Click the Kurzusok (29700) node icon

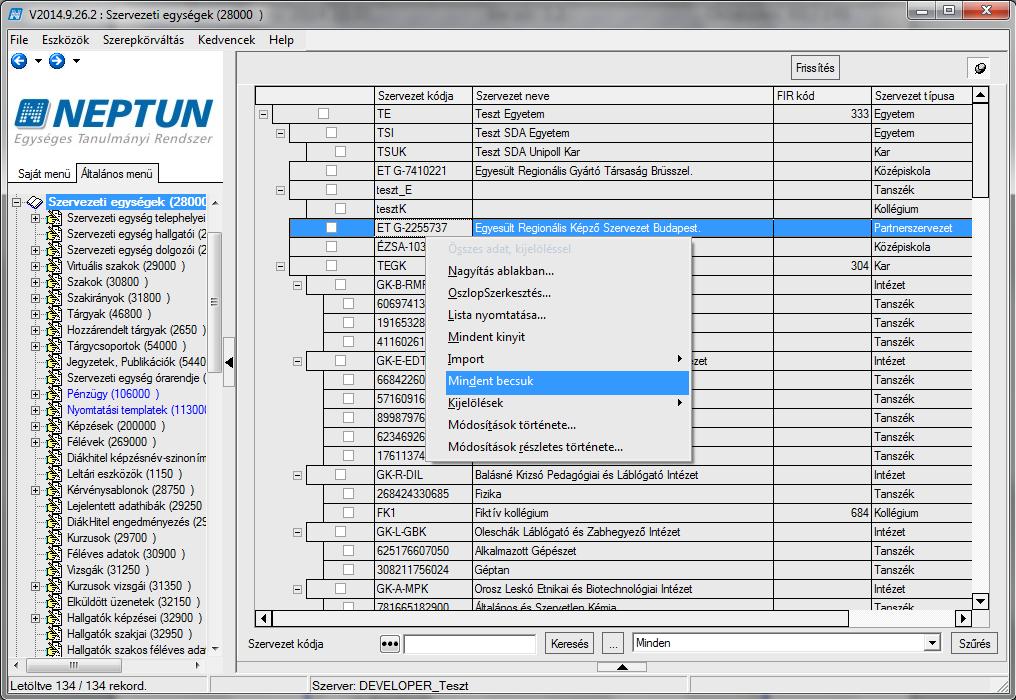pos(54,538)
